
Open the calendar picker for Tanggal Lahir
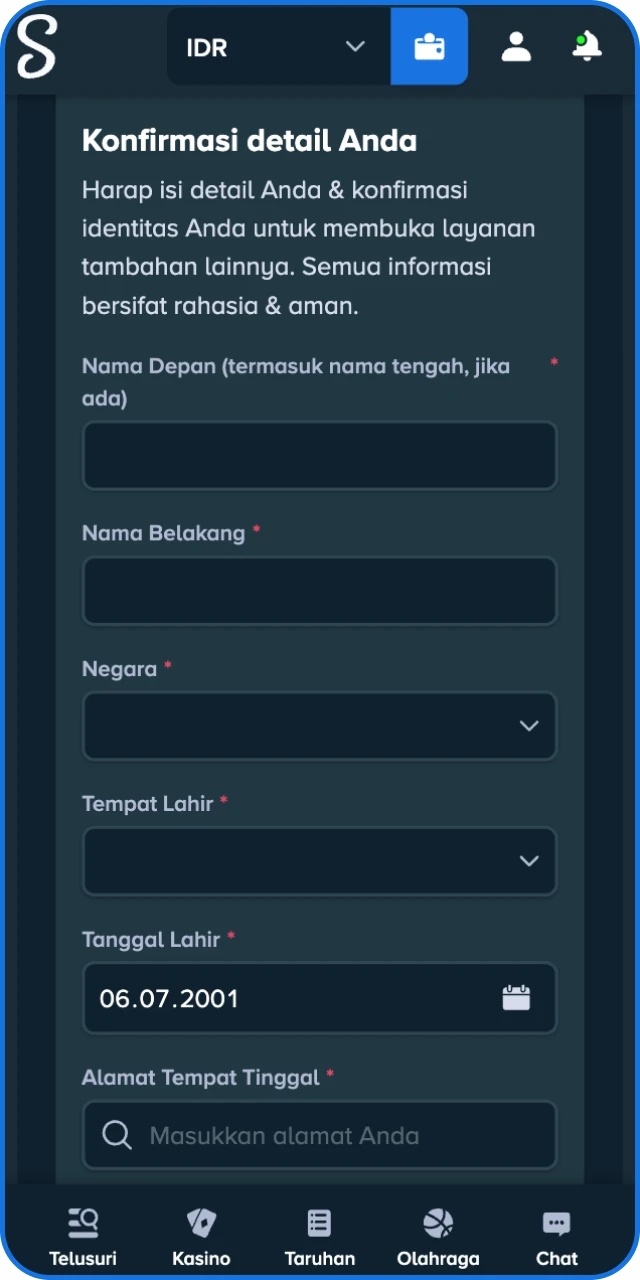point(516,997)
